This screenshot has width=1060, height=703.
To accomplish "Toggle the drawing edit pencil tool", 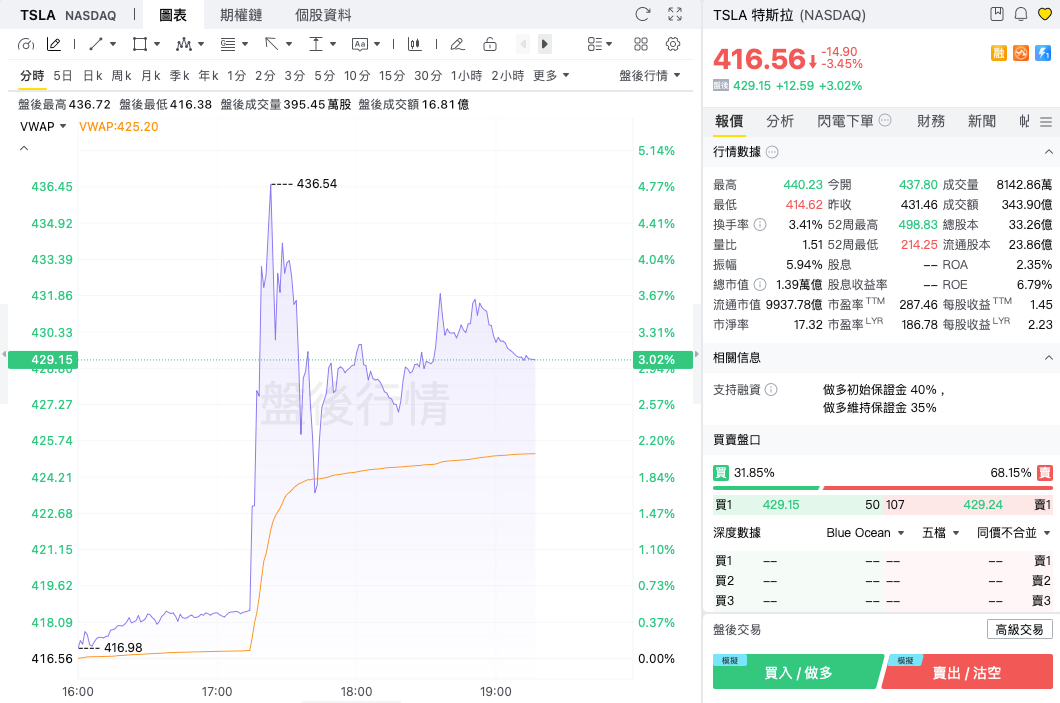I will coord(53,45).
